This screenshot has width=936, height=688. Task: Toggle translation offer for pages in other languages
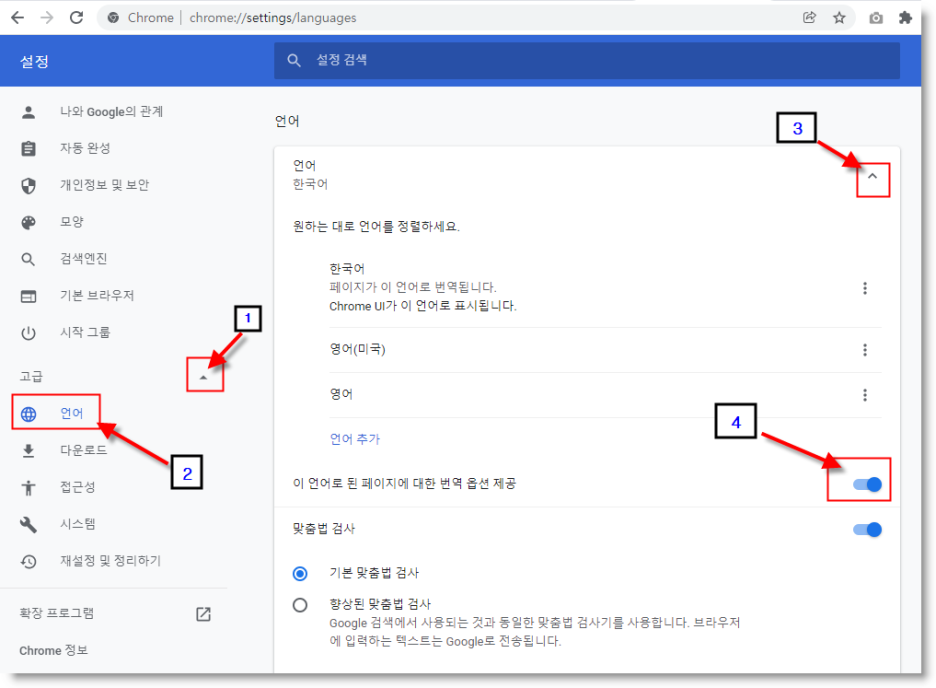(x=867, y=485)
